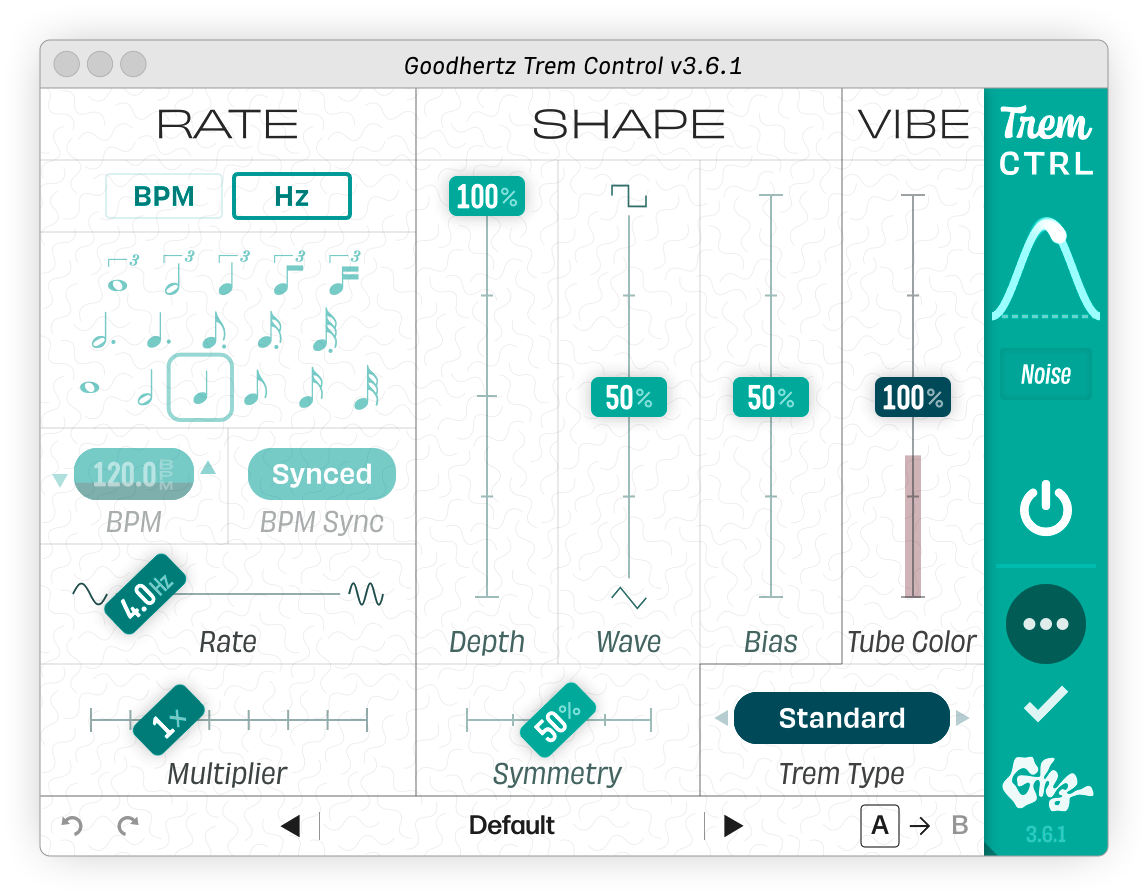Select the triplet half note rate
The width and height of the screenshot is (1148, 896).
pos(178,273)
